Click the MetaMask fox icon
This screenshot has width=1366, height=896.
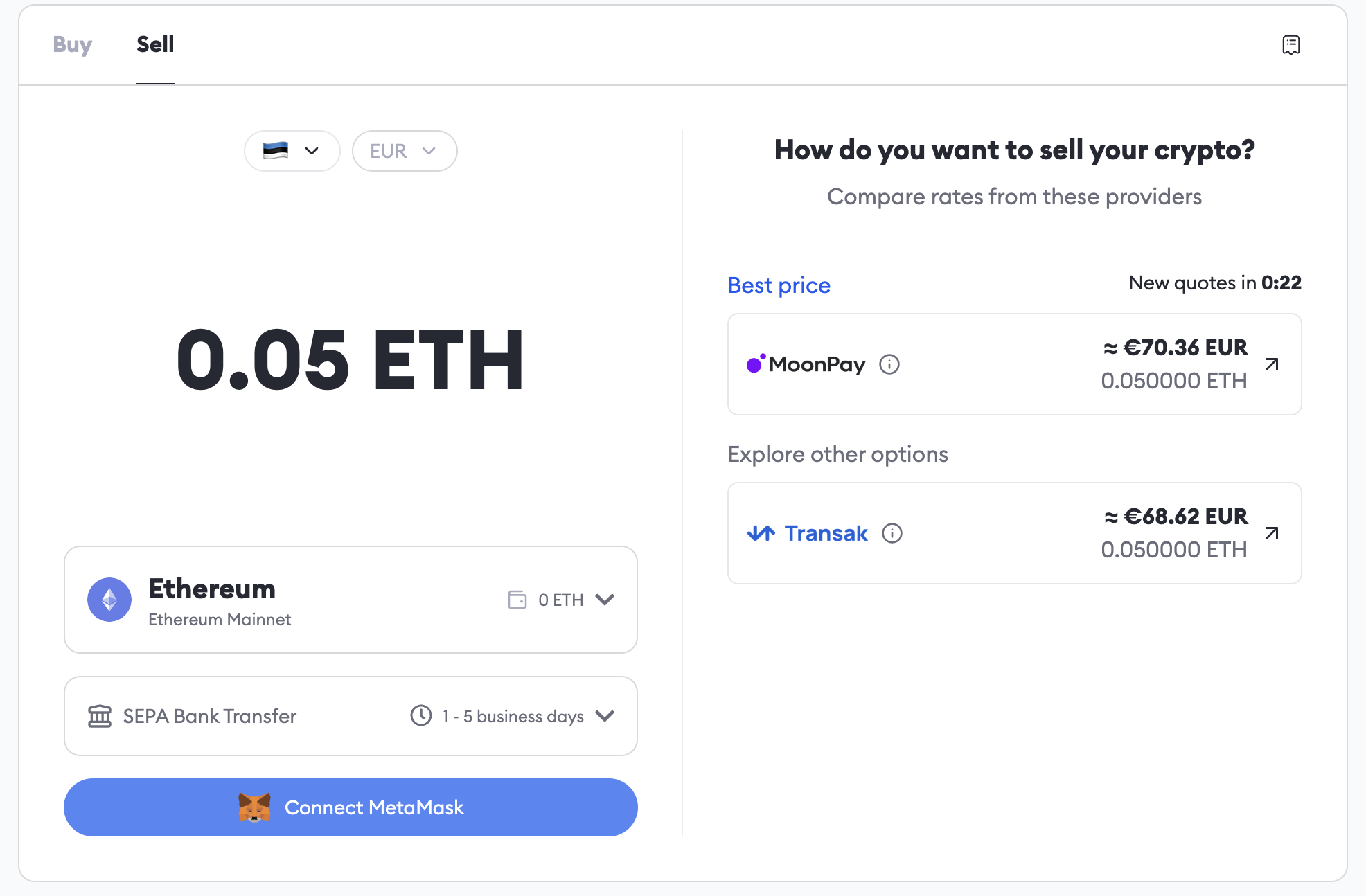point(254,807)
